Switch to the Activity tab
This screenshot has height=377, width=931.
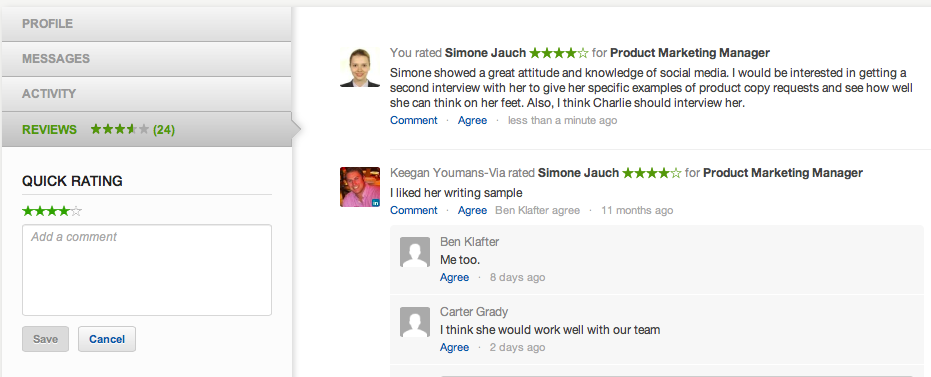click(147, 94)
